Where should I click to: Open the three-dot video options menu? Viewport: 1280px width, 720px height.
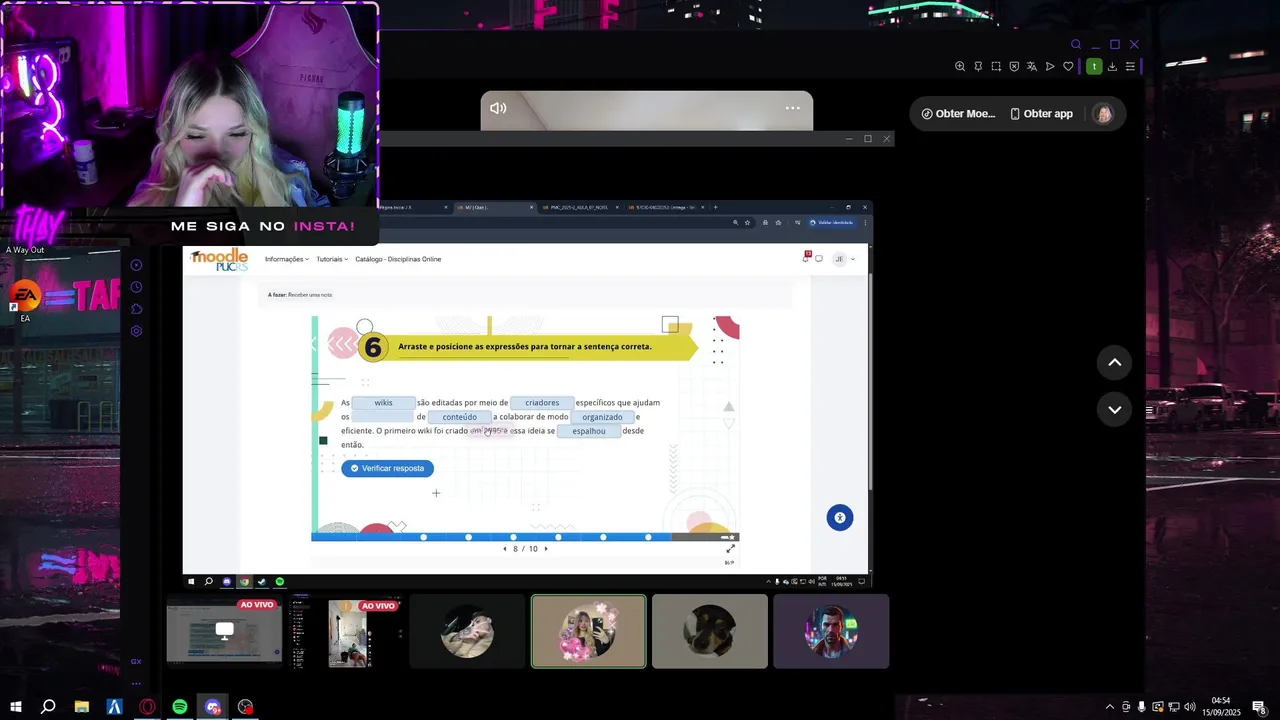pos(793,108)
